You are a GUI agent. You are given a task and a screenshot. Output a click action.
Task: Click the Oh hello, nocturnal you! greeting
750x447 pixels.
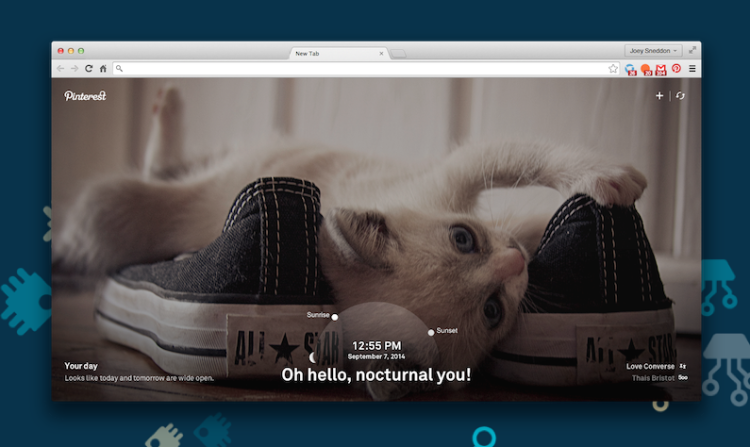pyautogui.click(x=376, y=375)
